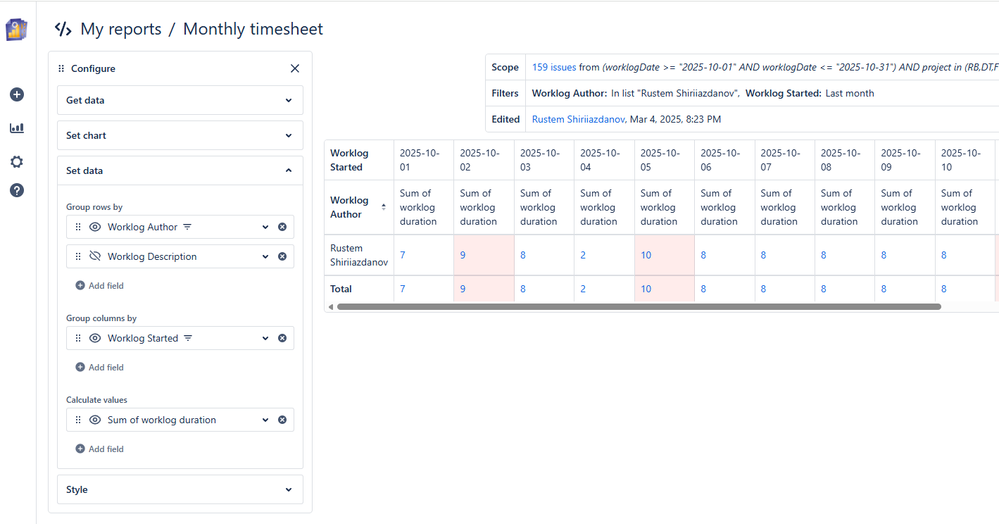Remove the Worklog Author field
This screenshot has height=524, width=999.
[282, 227]
